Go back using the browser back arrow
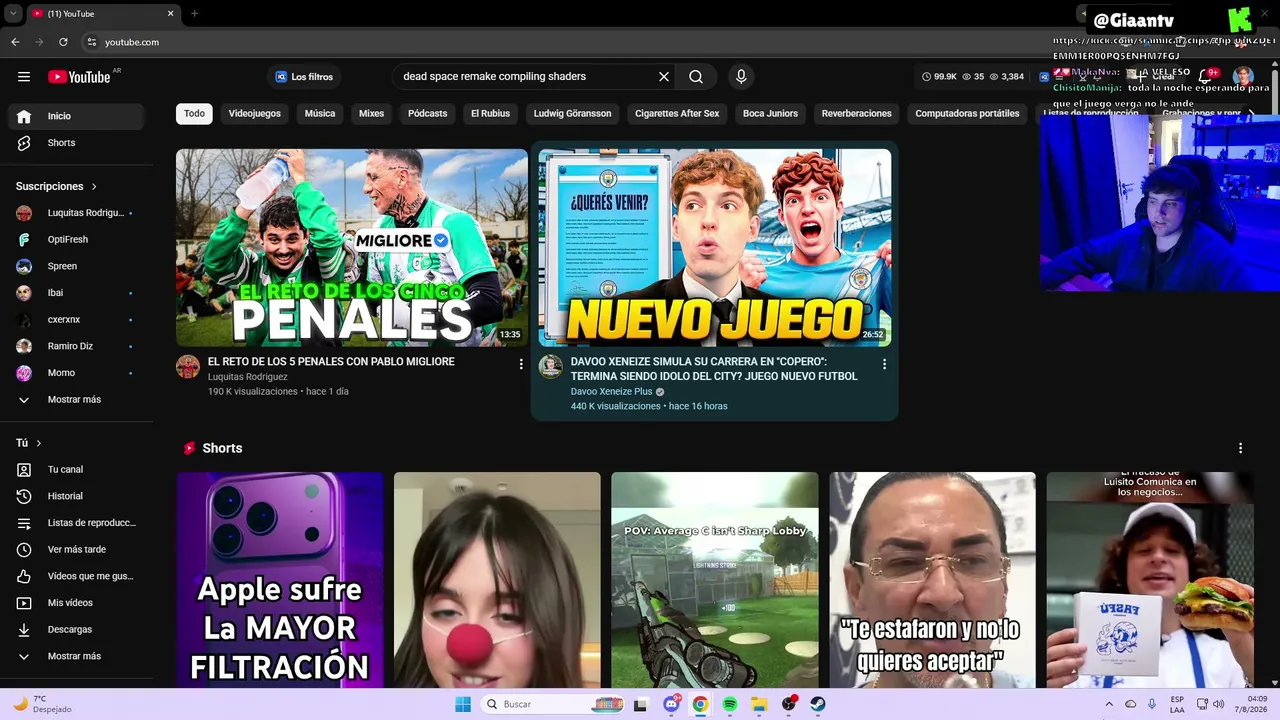This screenshot has width=1280, height=720. [x=15, y=42]
